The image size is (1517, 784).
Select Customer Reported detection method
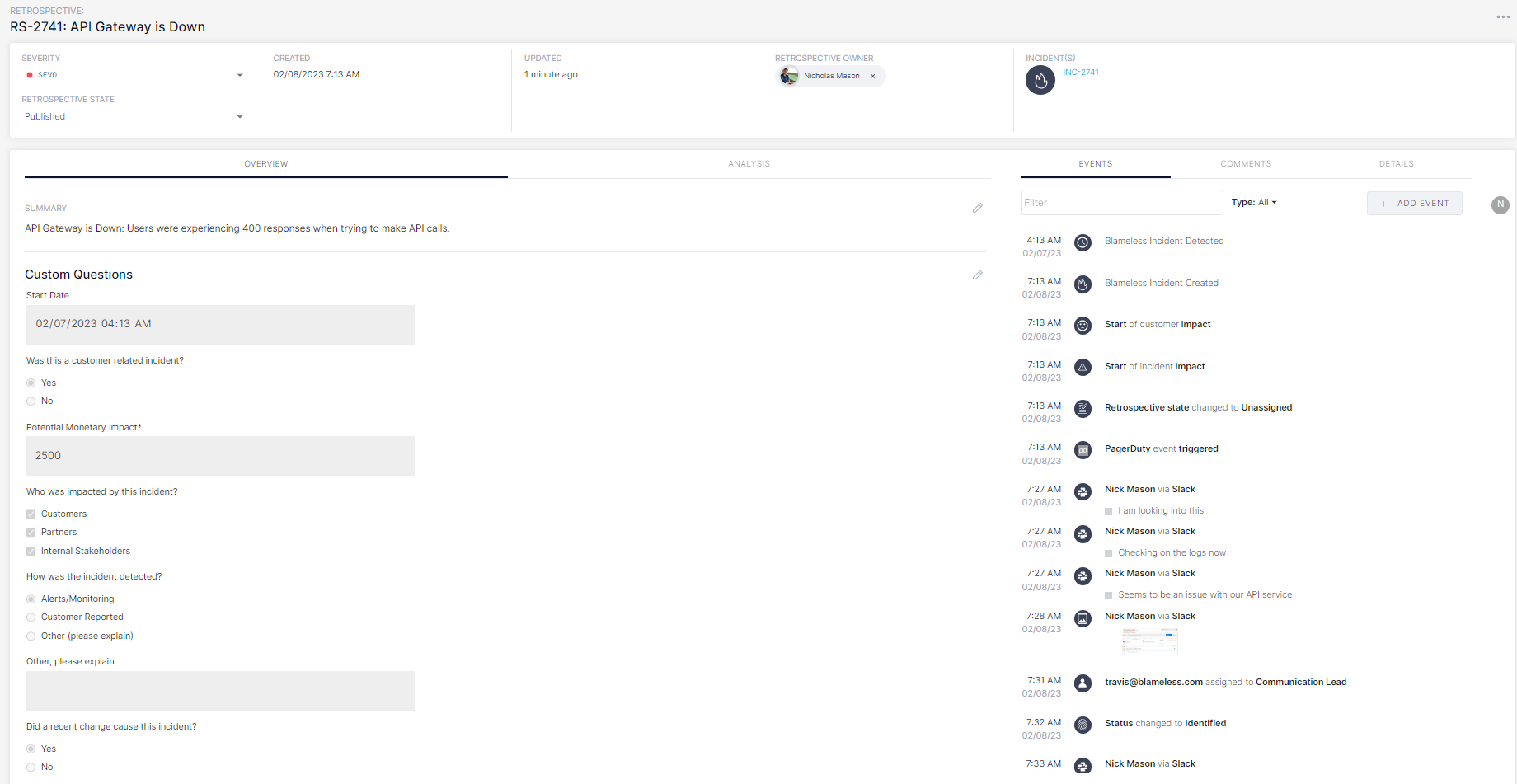pyautogui.click(x=31, y=617)
